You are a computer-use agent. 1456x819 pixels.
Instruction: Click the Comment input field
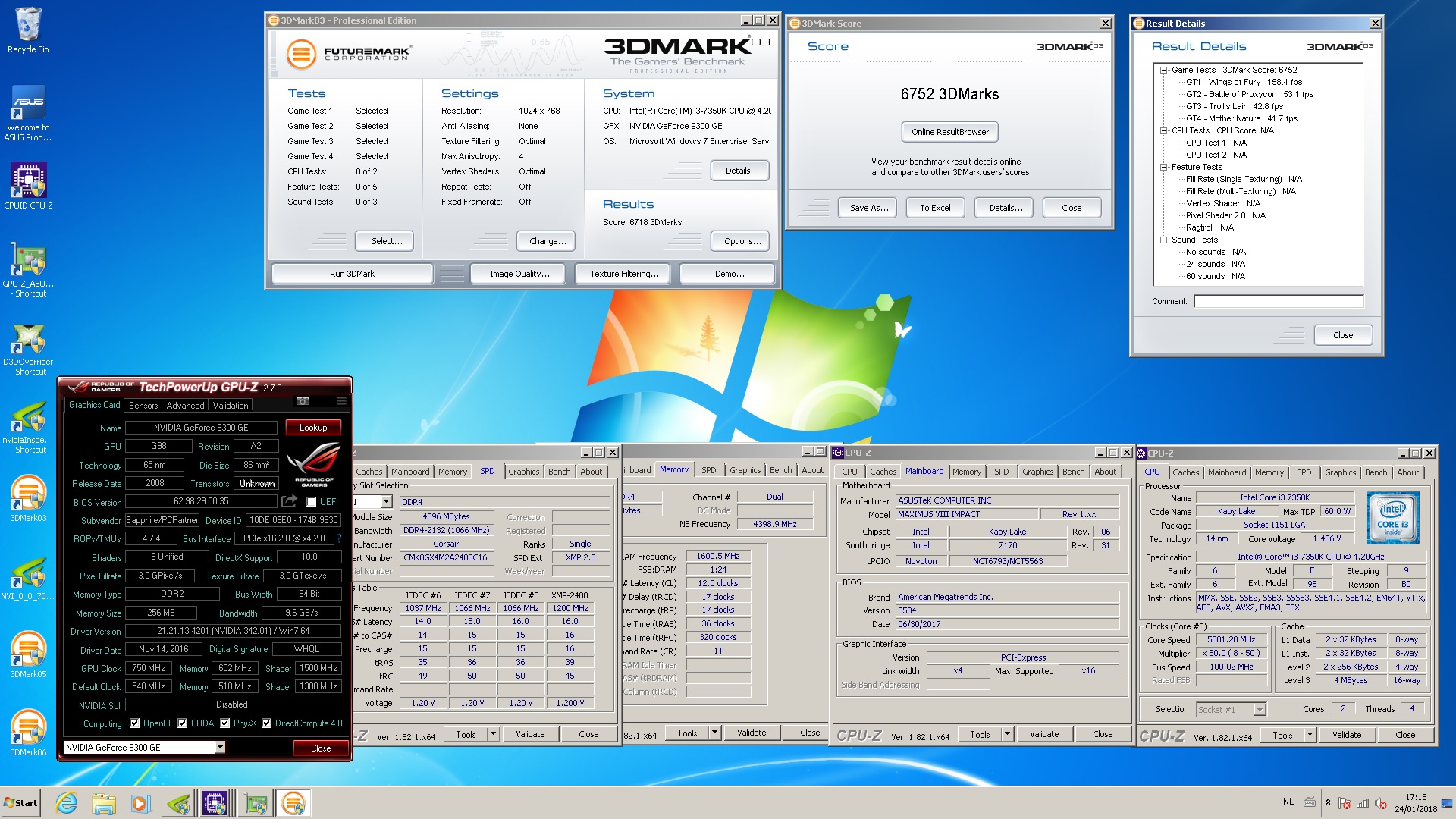point(1279,301)
